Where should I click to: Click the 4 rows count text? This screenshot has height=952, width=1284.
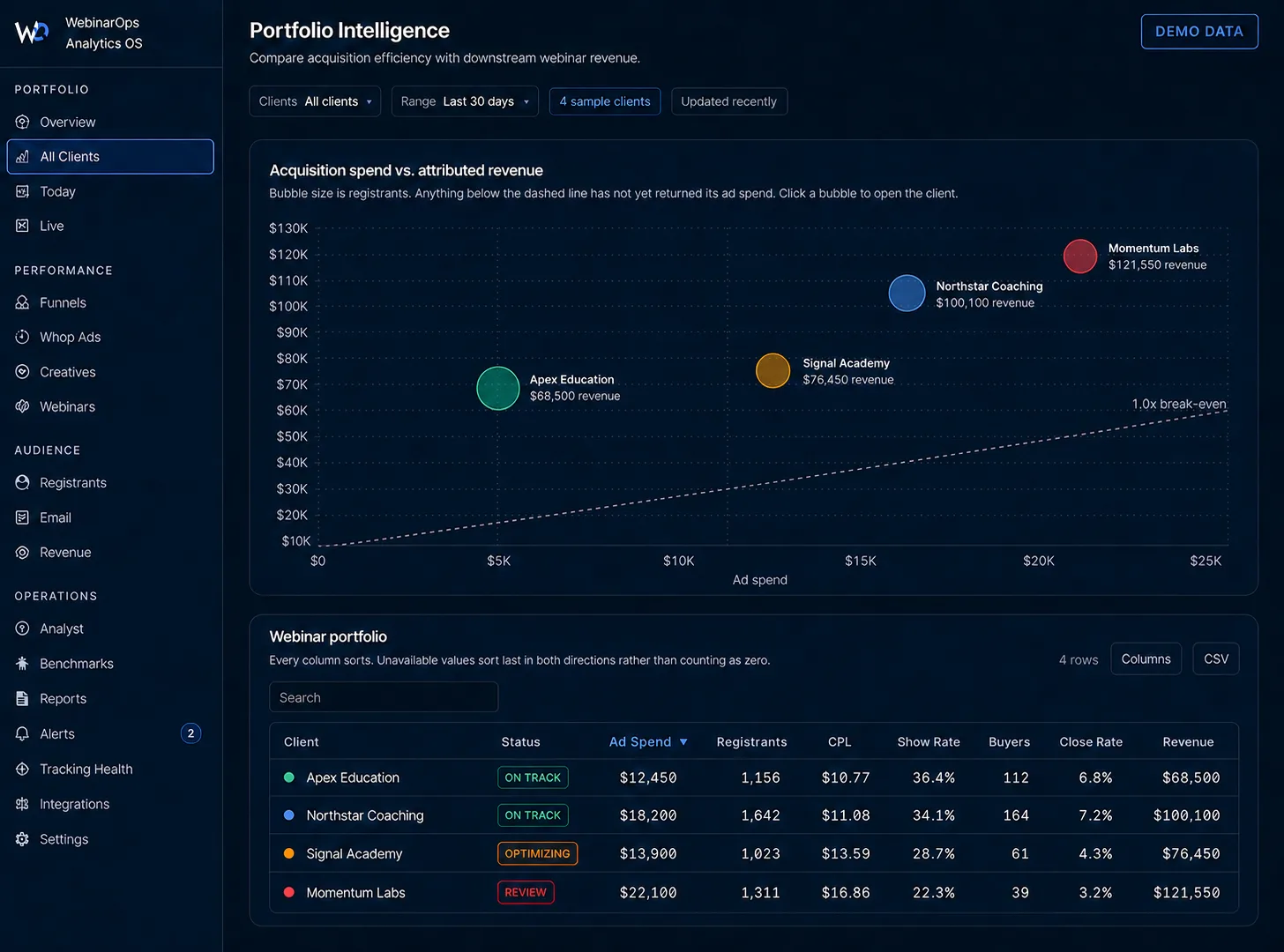click(x=1079, y=659)
